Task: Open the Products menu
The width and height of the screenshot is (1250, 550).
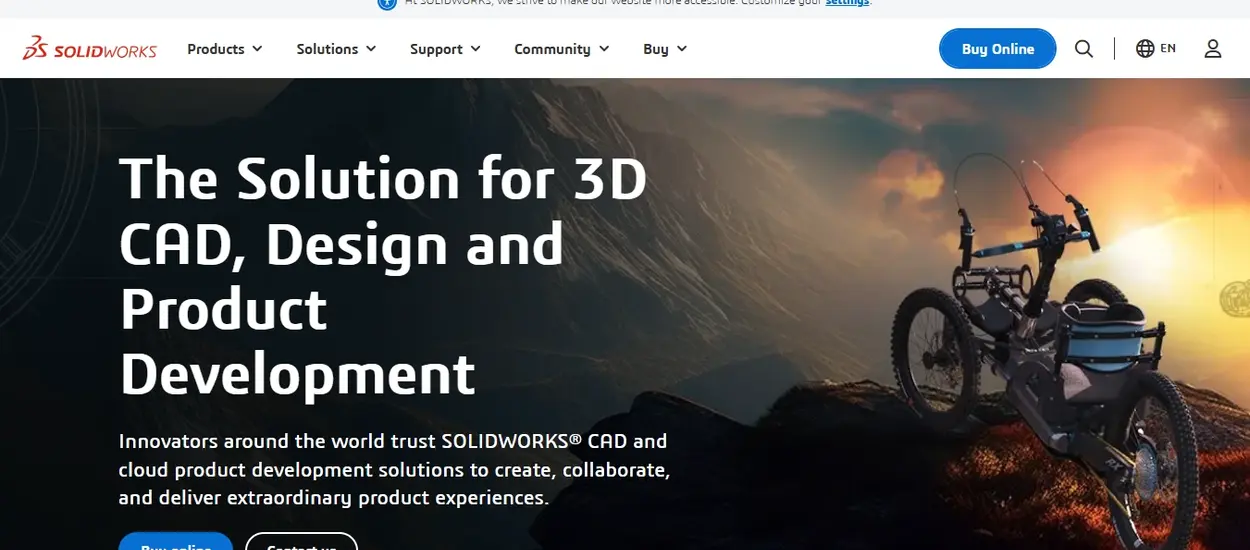Action: tap(216, 49)
